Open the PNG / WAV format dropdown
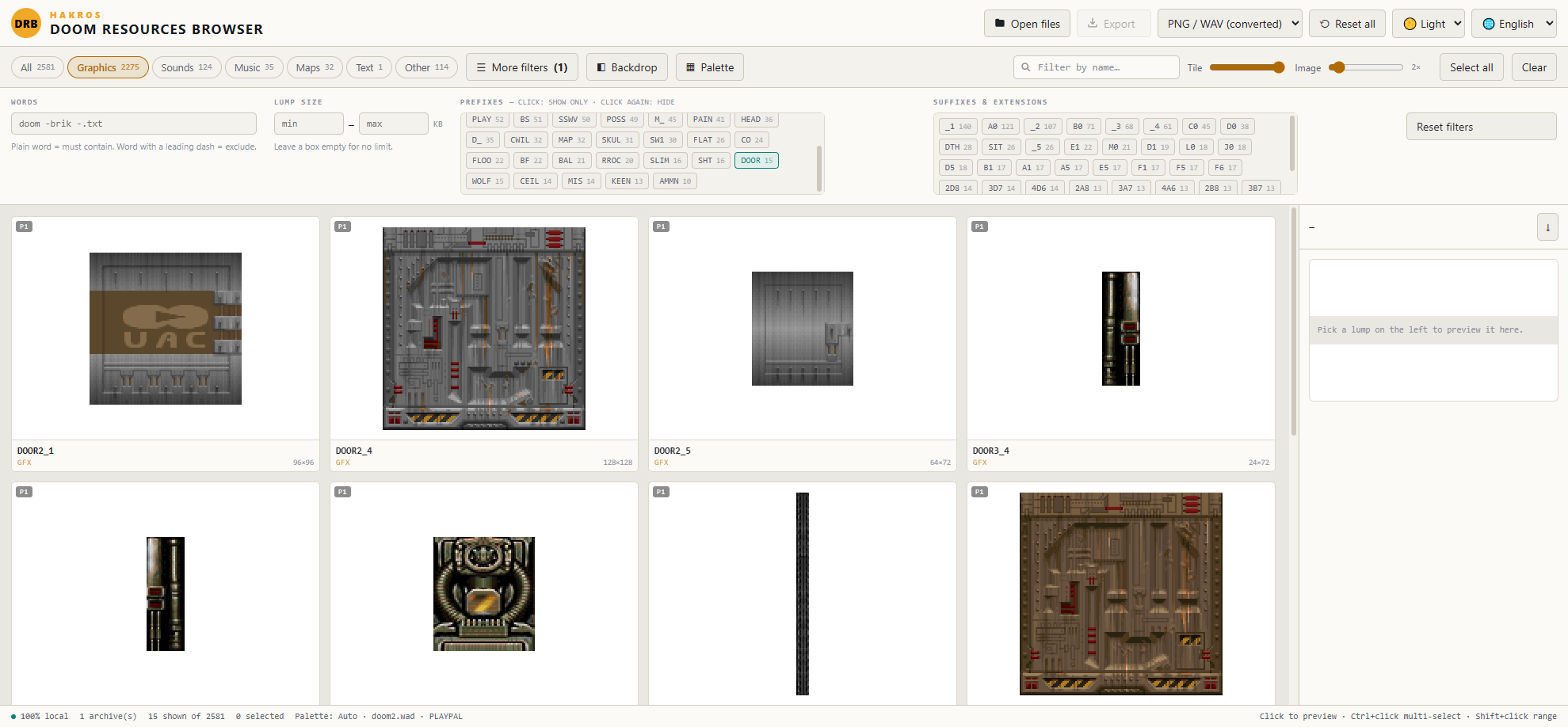The height and width of the screenshot is (727, 1568). coord(1230,24)
